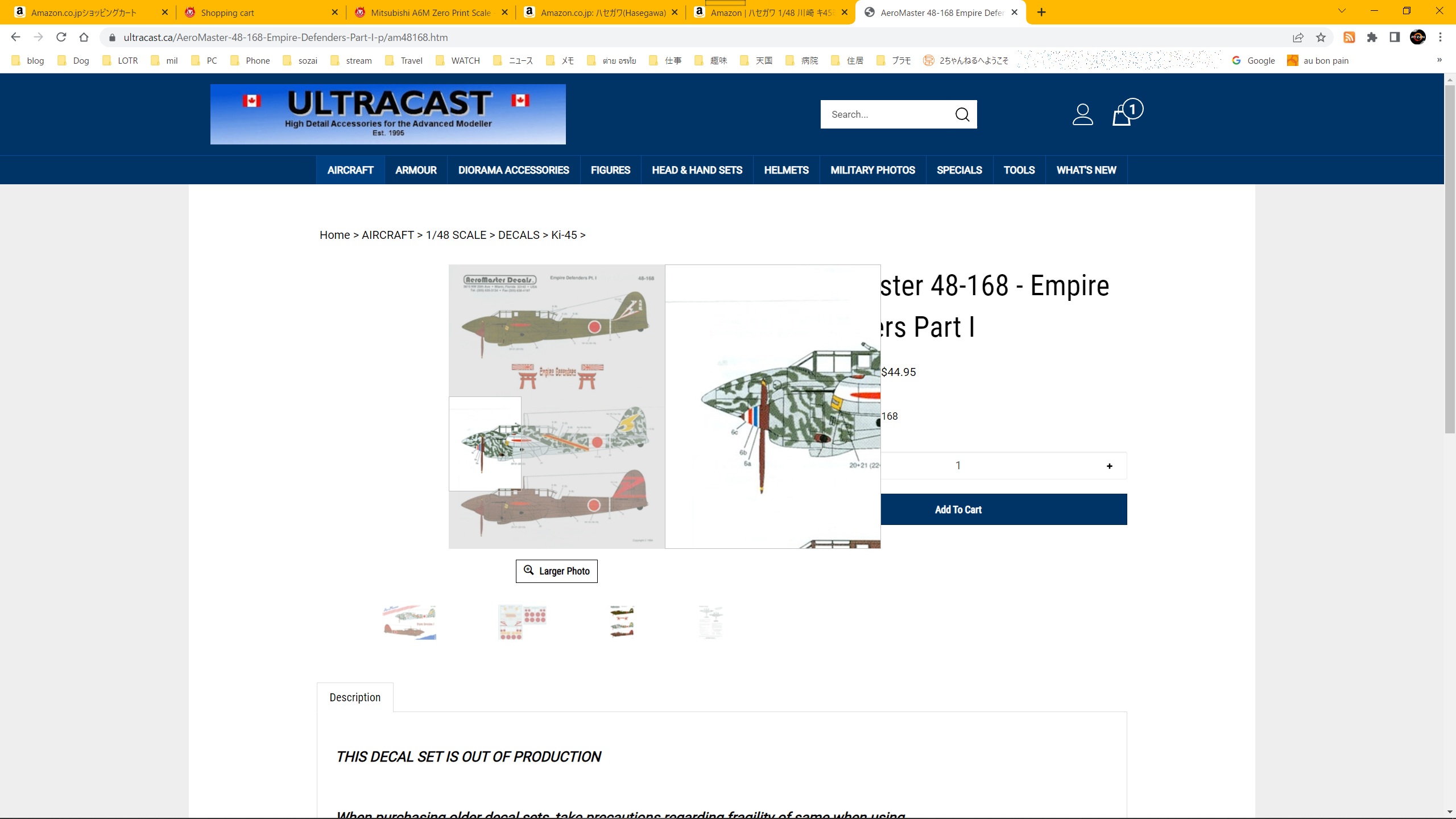Screen dimensions: 1456x819
Task: Open the Chrome three-dot menu
Action: tap(1440, 37)
